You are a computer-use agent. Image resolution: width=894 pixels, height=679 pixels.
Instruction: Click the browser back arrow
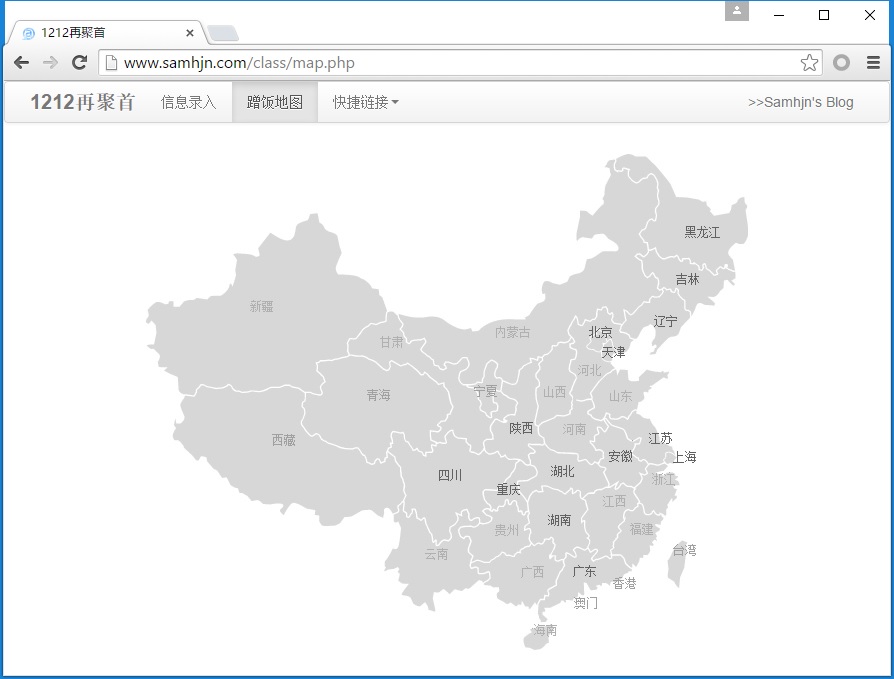pyautogui.click(x=21, y=63)
